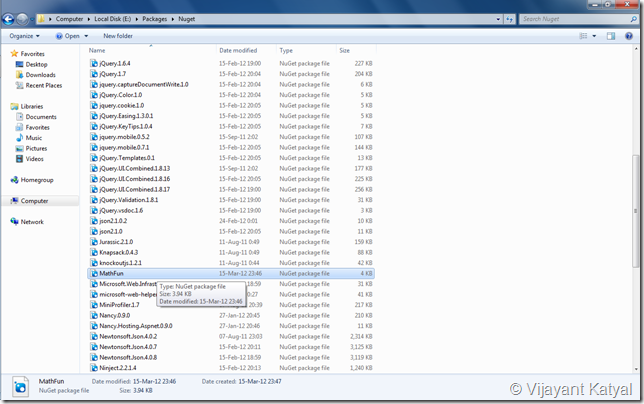This screenshot has height=404, width=644.
Task: Expand the address bar history dropdown
Action: (498, 19)
